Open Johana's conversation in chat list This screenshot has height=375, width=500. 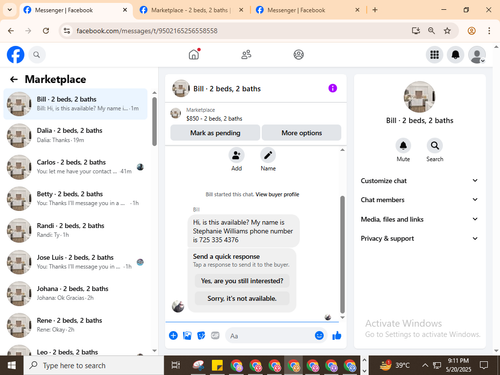(x=75, y=293)
